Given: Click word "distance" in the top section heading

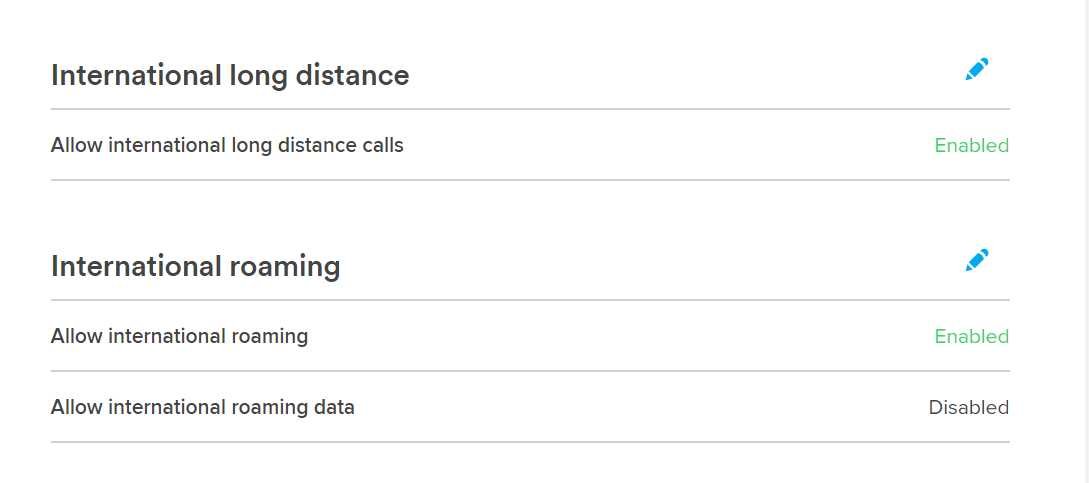Looking at the screenshot, I should [353, 75].
